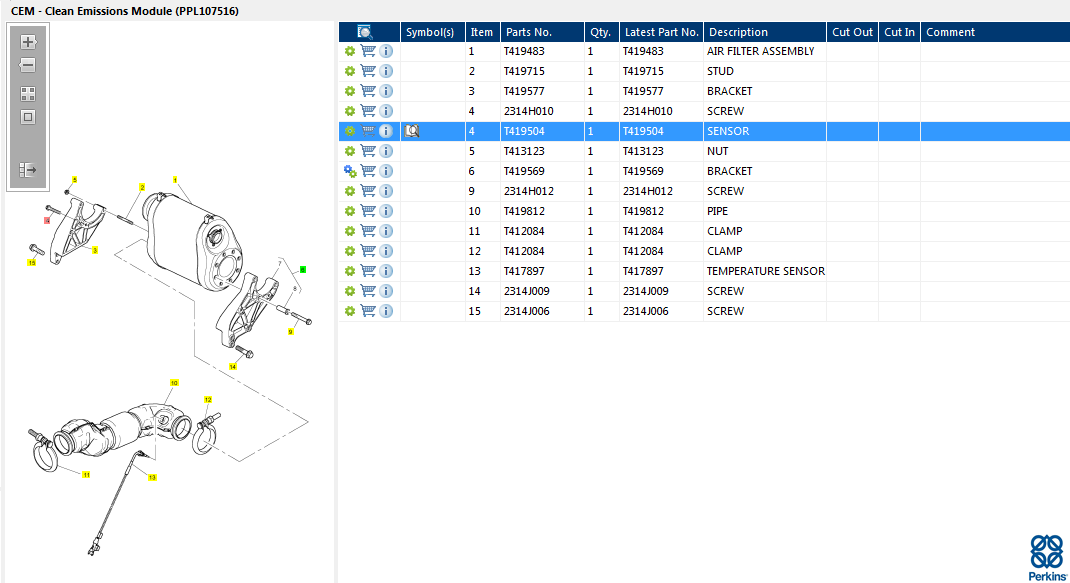Viewport: 1070px width, 583px height.
Task: Click the search icon in table header
Action: [x=364, y=32]
